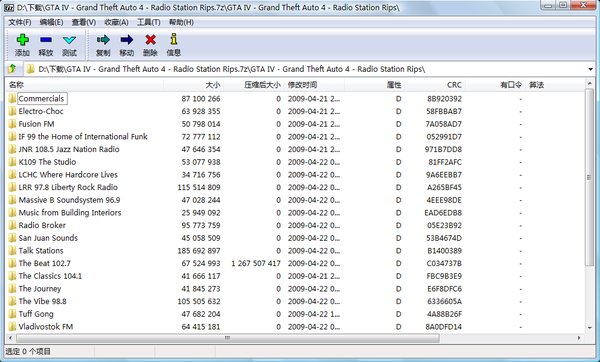600x362 pixels.
Task: Click the horizontal scrollbar right arrow
Action: tap(579, 338)
